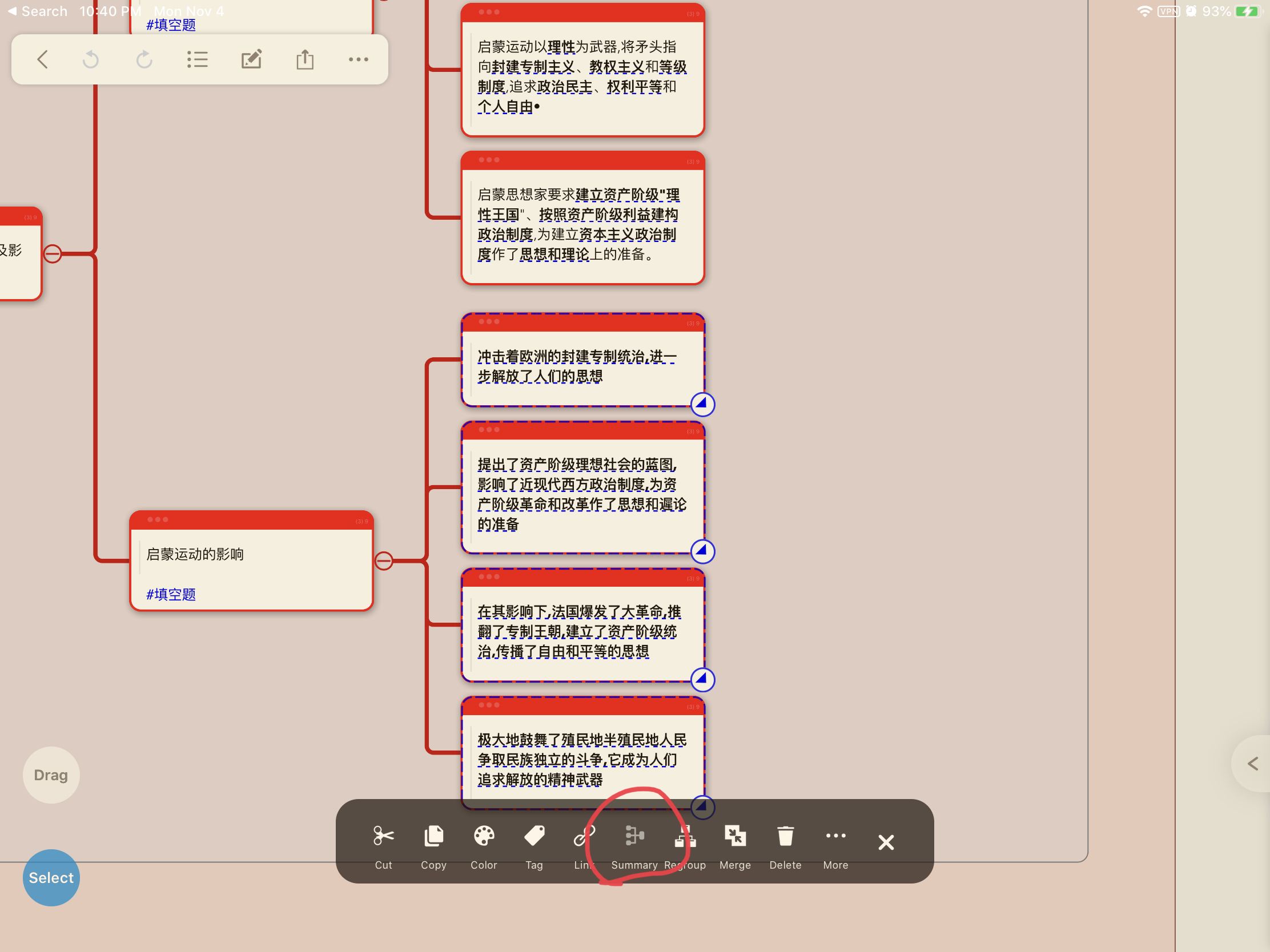Toggle Select mode
This screenshot has height=952, width=1270.
click(x=51, y=877)
